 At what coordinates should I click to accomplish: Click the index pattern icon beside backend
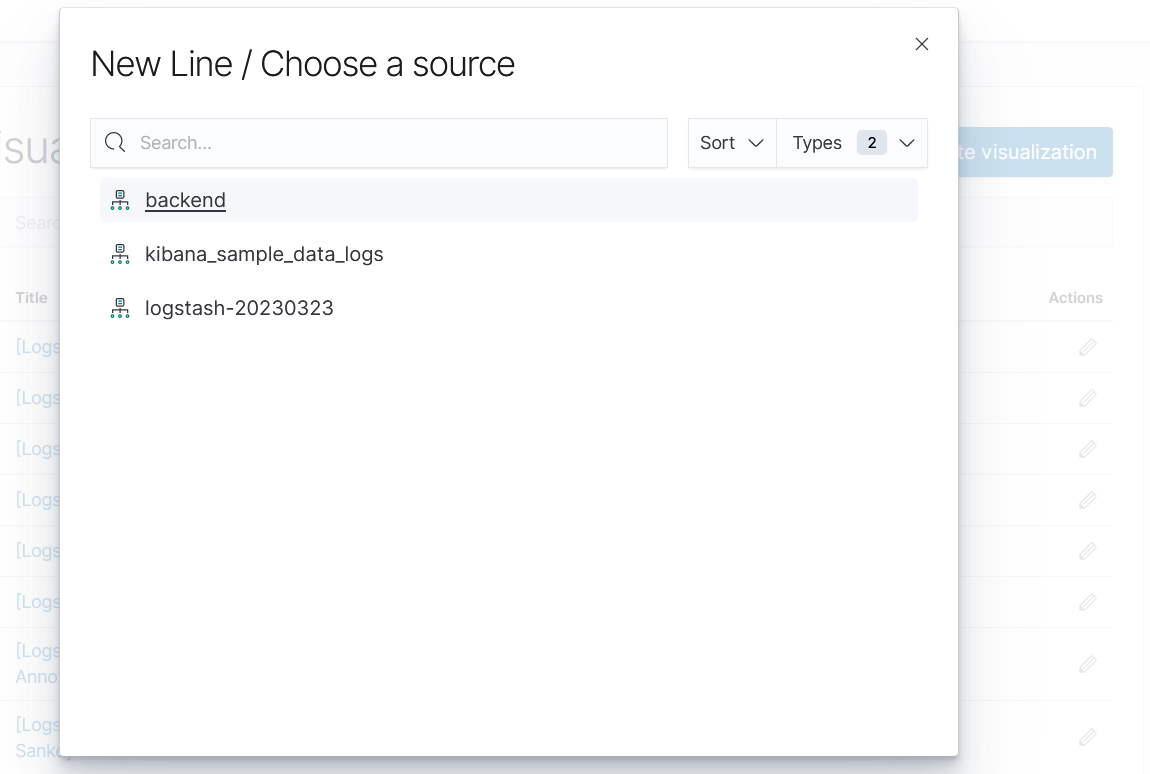(x=120, y=200)
